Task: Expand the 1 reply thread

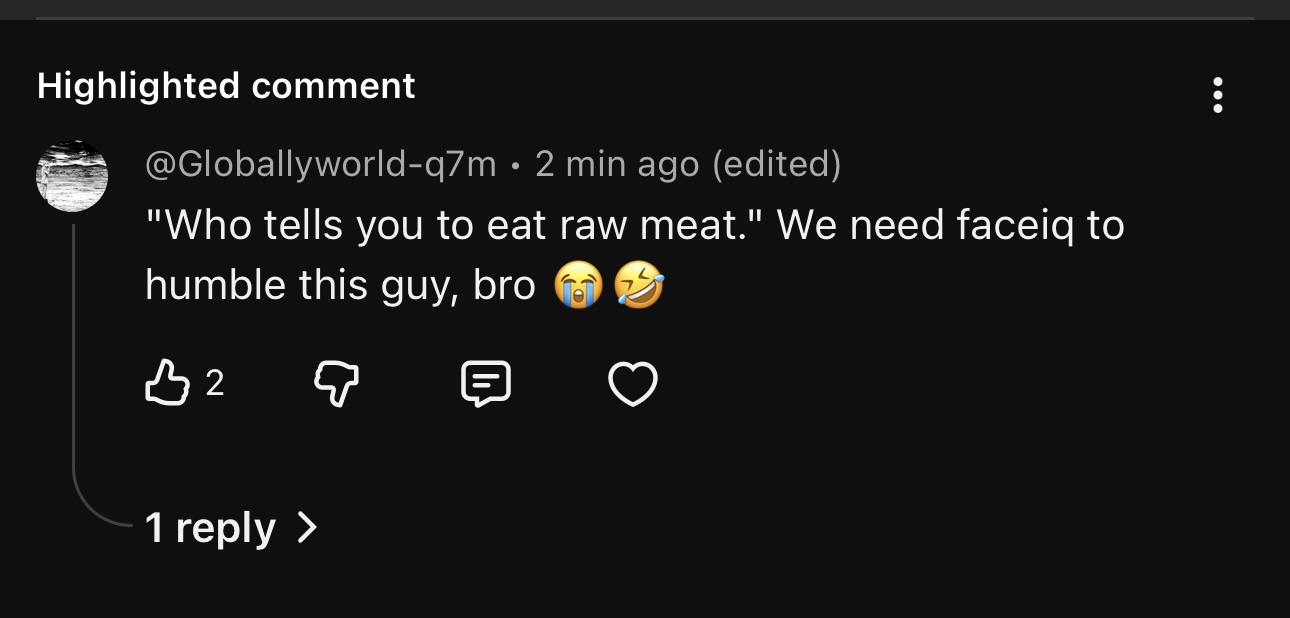Action: pyautogui.click(x=210, y=528)
